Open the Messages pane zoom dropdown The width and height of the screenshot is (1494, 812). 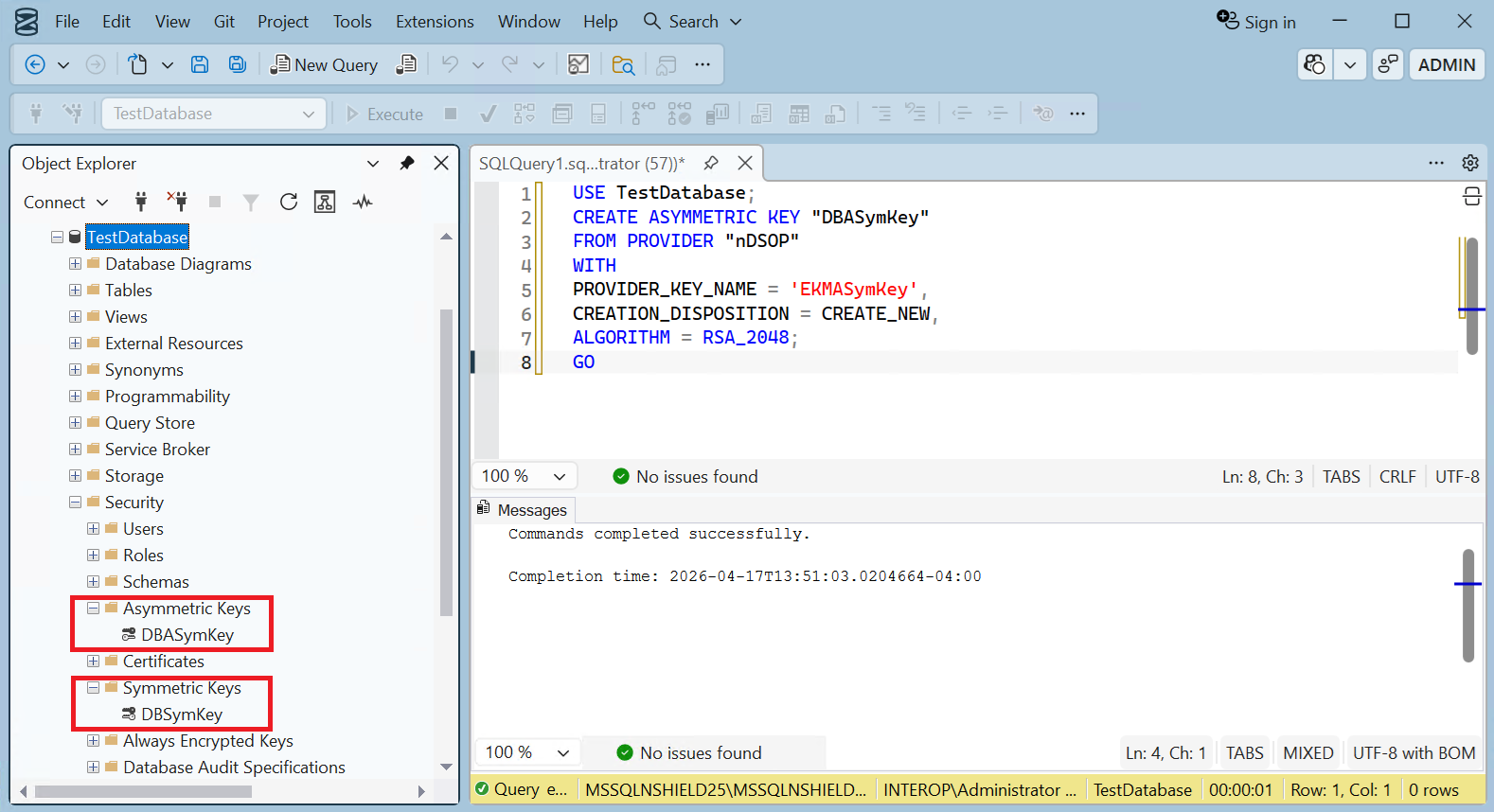coord(527,752)
